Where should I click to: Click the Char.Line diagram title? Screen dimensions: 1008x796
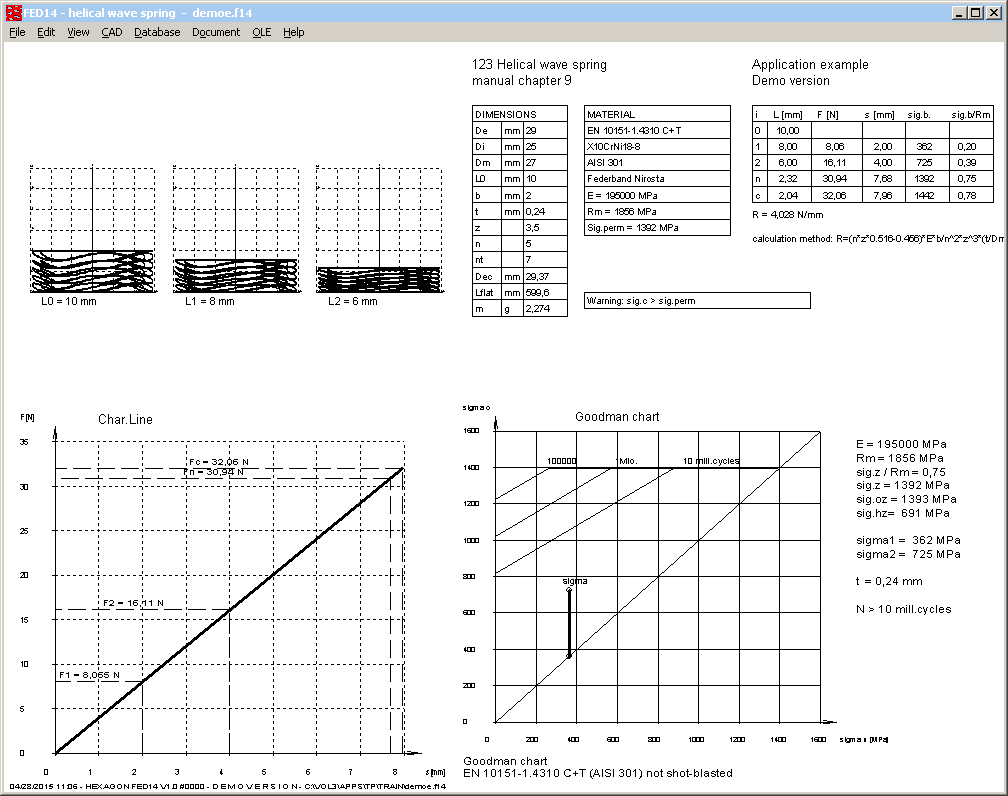(124, 420)
